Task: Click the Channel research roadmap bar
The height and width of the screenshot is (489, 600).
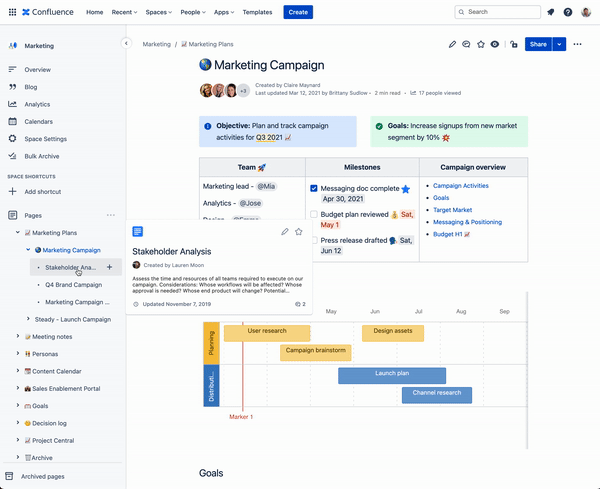Action: [437, 395]
